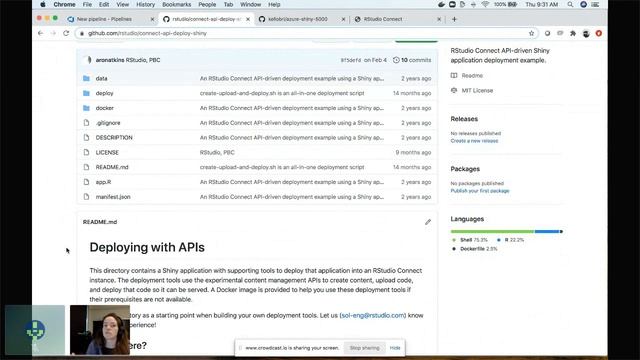Click Create a new release
640x360 pixels.
[474, 141]
